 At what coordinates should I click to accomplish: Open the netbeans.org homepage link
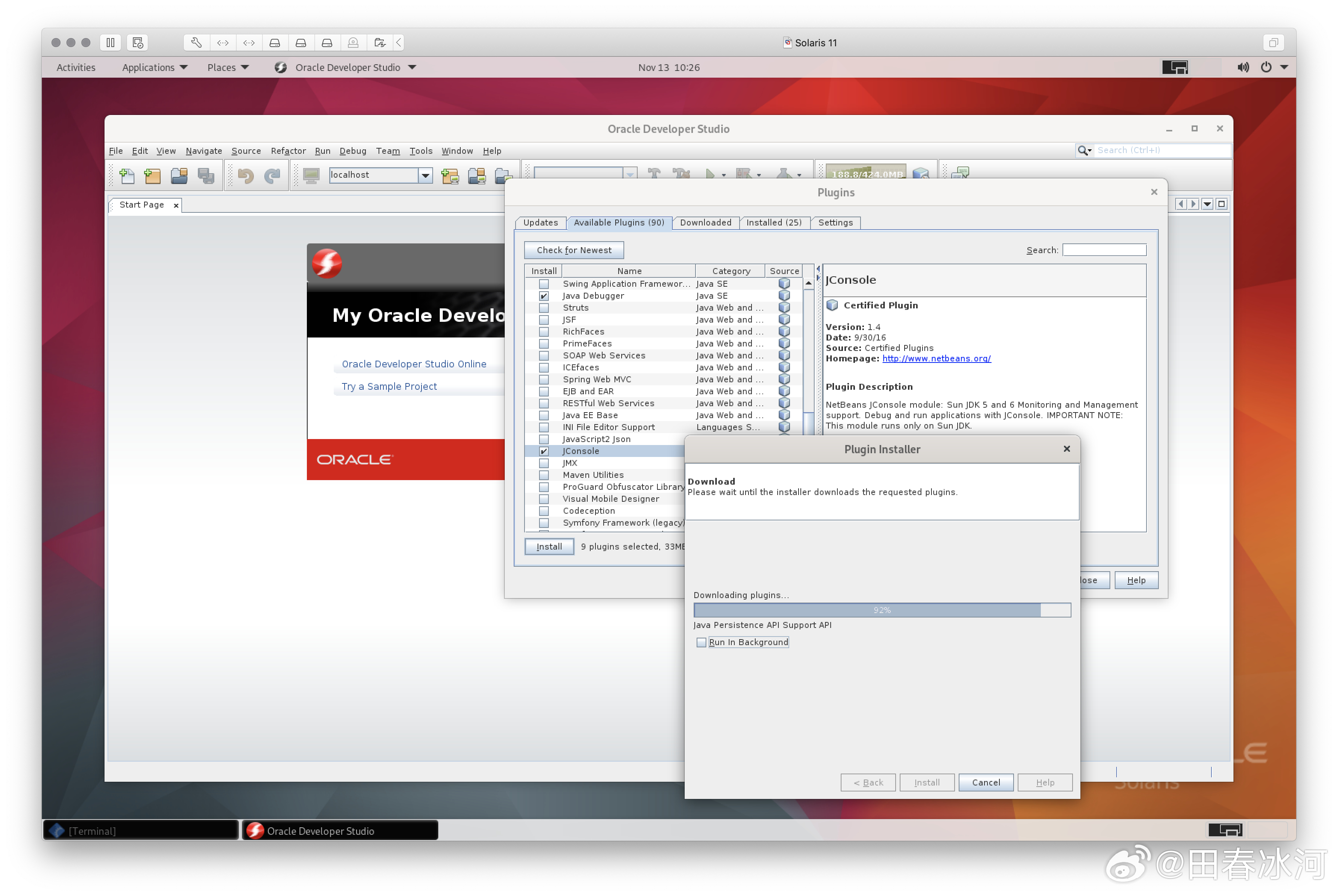[x=936, y=359]
